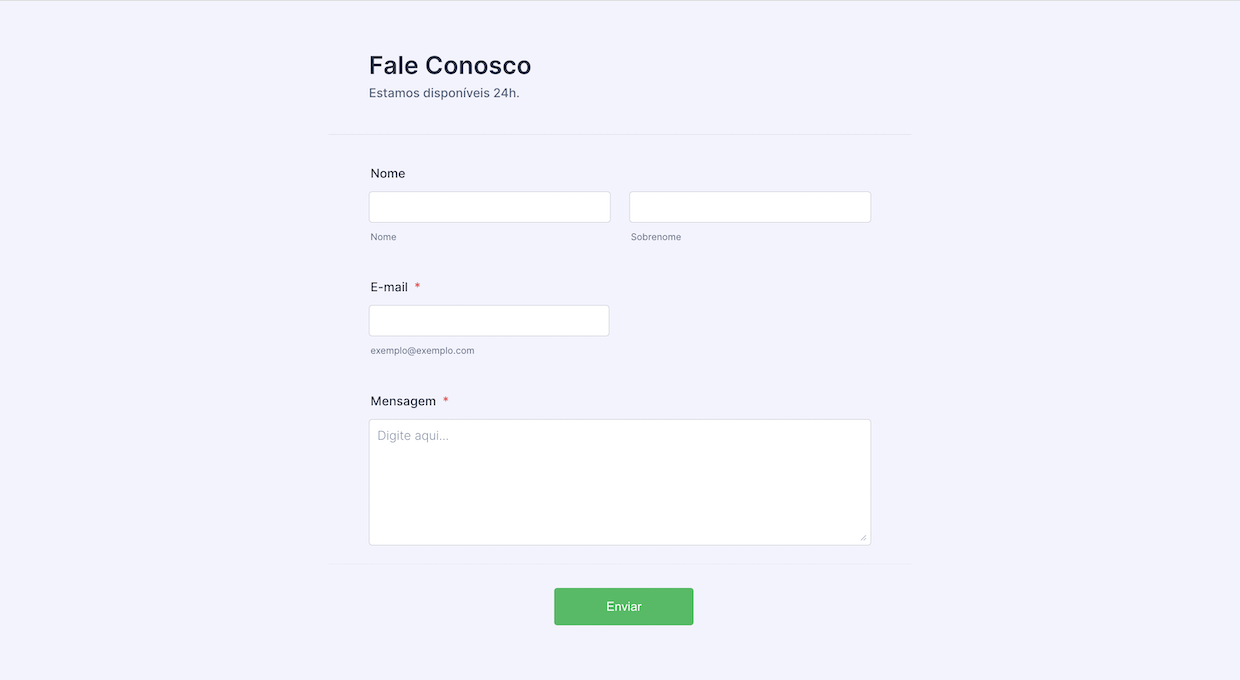Screen dimensions: 1240x680
Task: Focus the Sobrenome input field
Action: click(x=749, y=207)
